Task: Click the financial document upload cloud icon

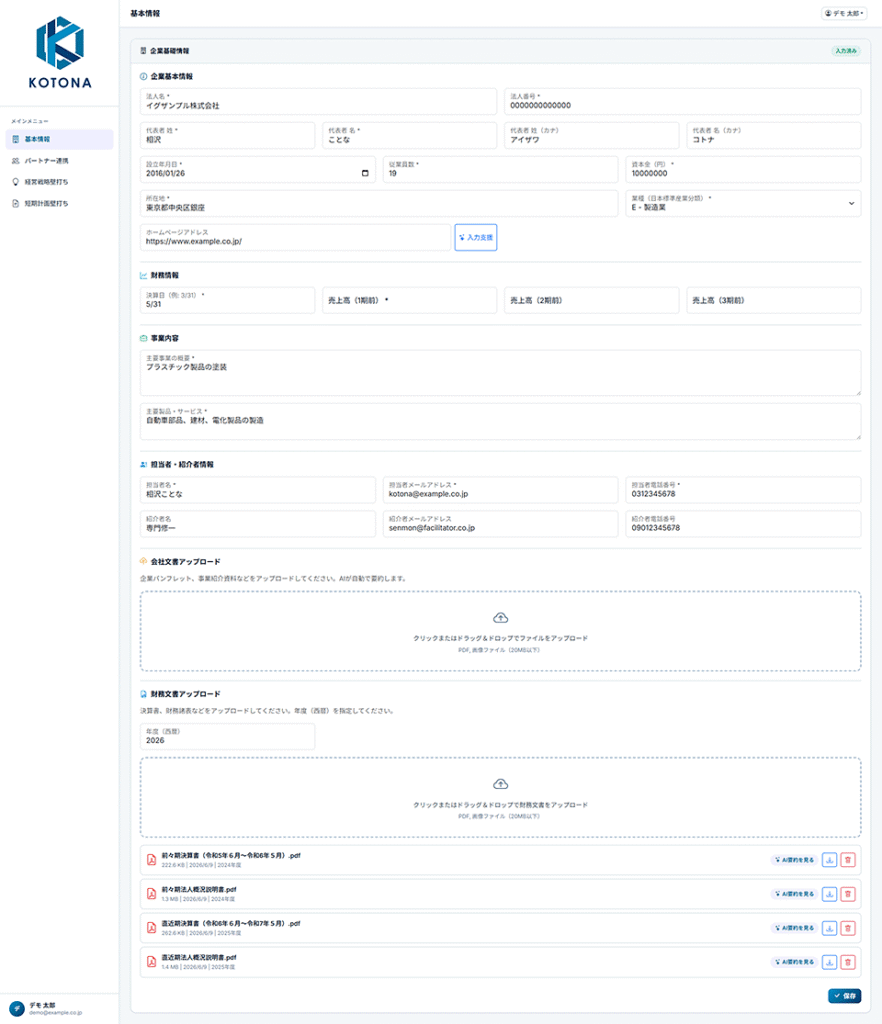Action: point(500,784)
